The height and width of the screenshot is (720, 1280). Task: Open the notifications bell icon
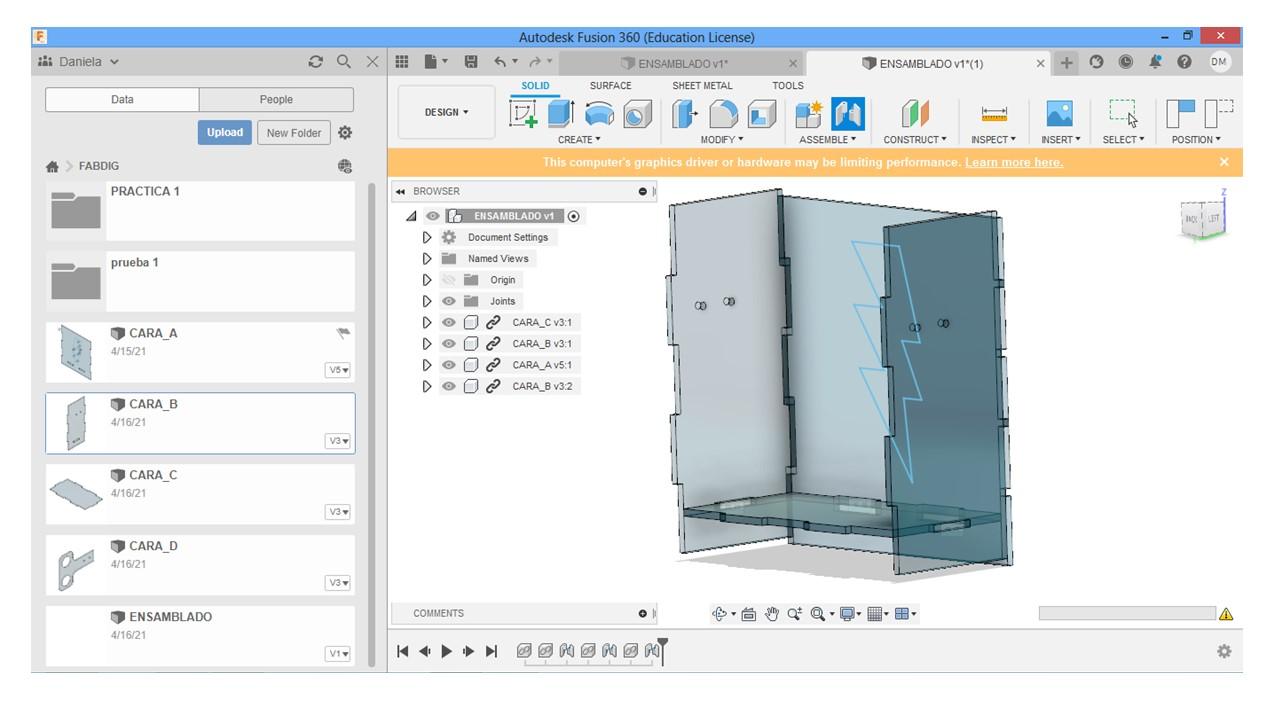1156,62
